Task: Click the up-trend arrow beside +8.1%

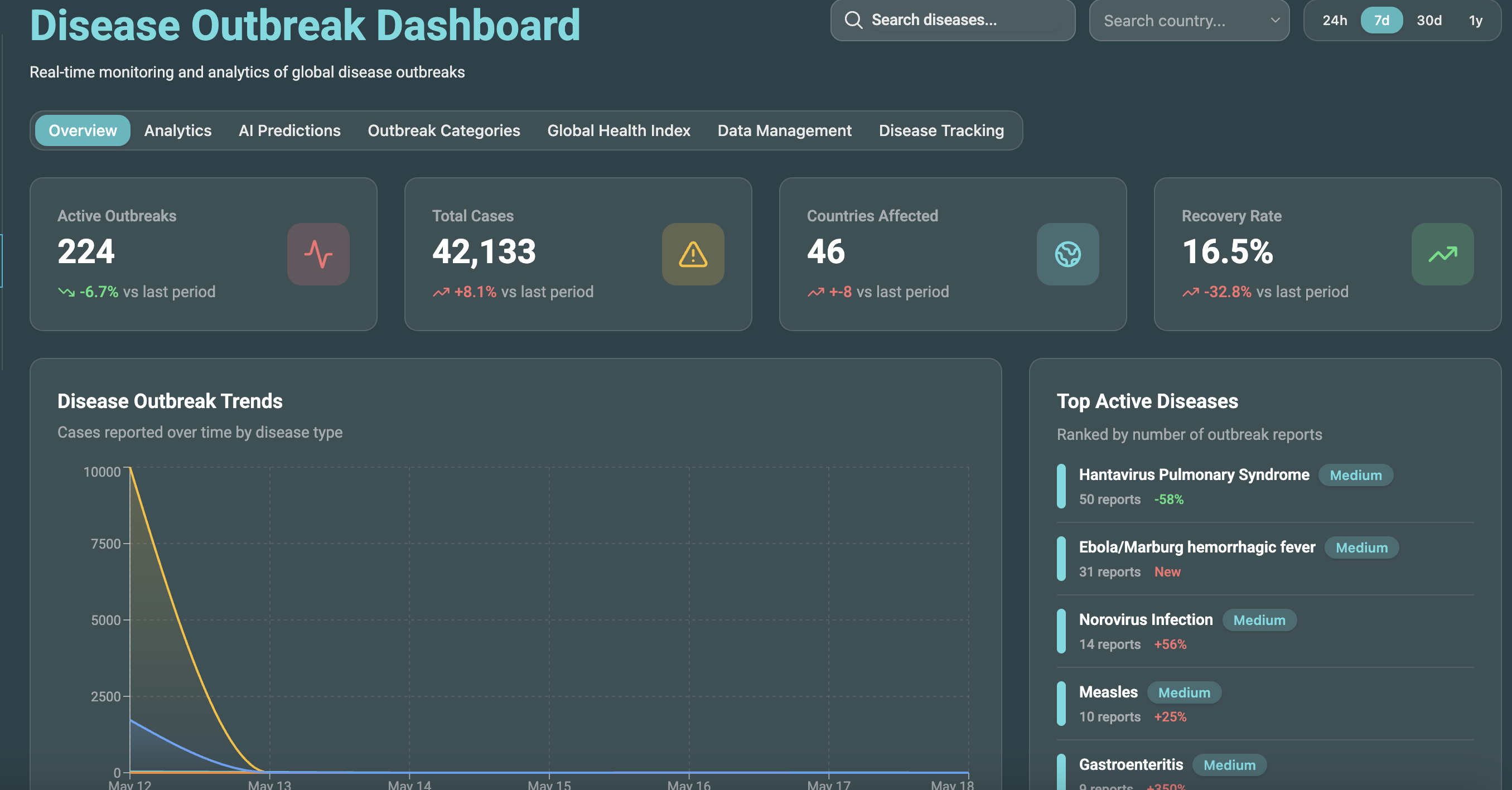Action: tap(441, 292)
